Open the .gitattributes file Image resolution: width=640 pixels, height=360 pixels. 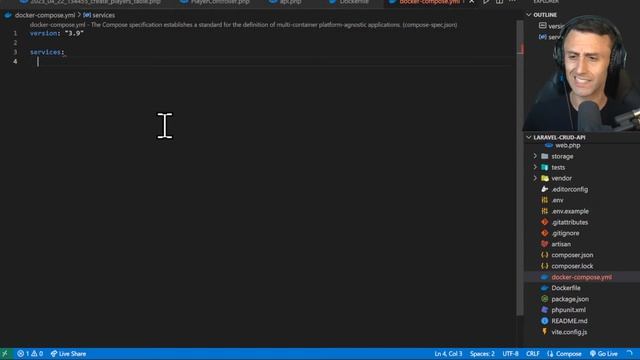[569, 222]
